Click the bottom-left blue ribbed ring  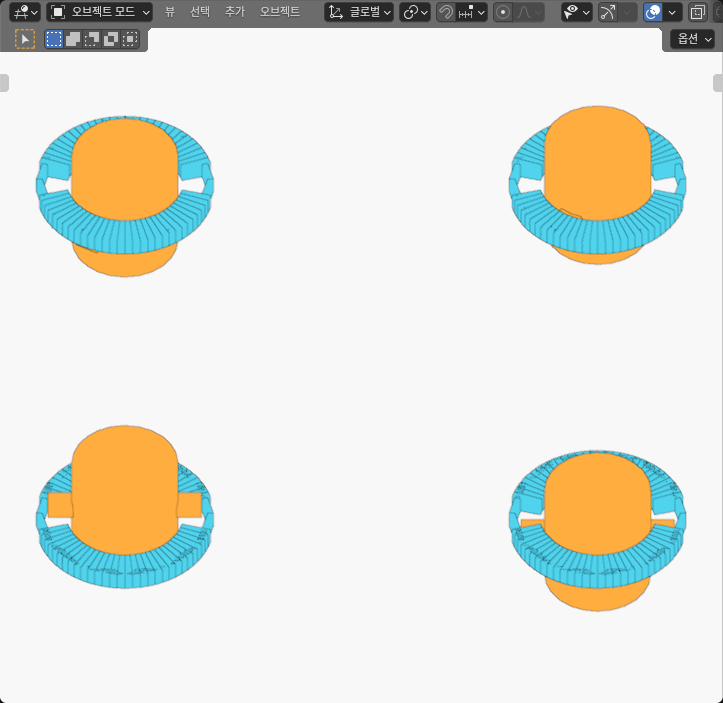(x=124, y=570)
